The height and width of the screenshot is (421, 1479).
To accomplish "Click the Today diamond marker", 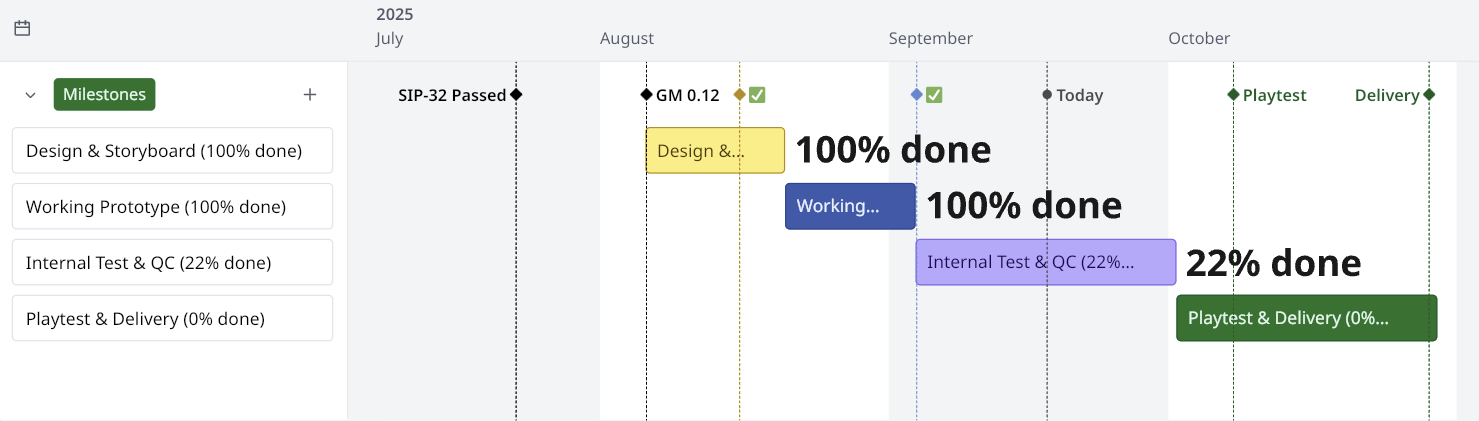I will [x=1047, y=95].
